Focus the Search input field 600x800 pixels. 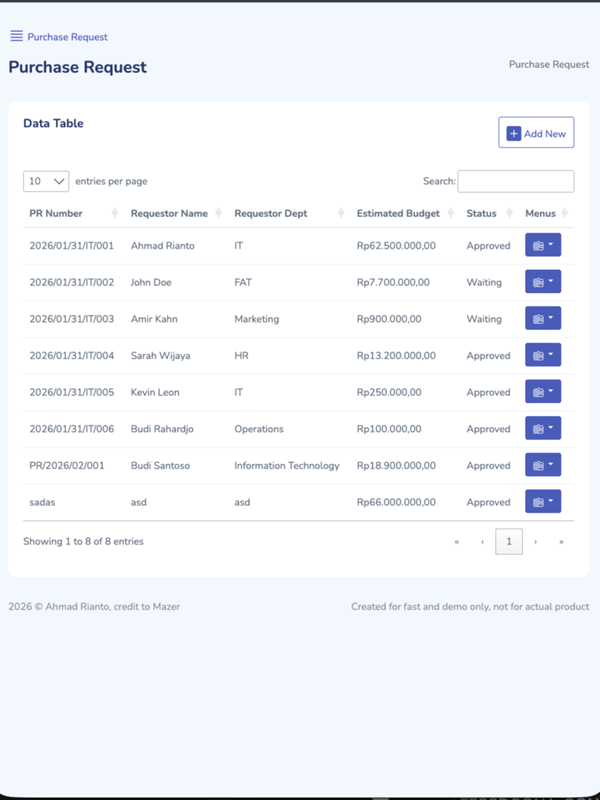(x=516, y=181)
